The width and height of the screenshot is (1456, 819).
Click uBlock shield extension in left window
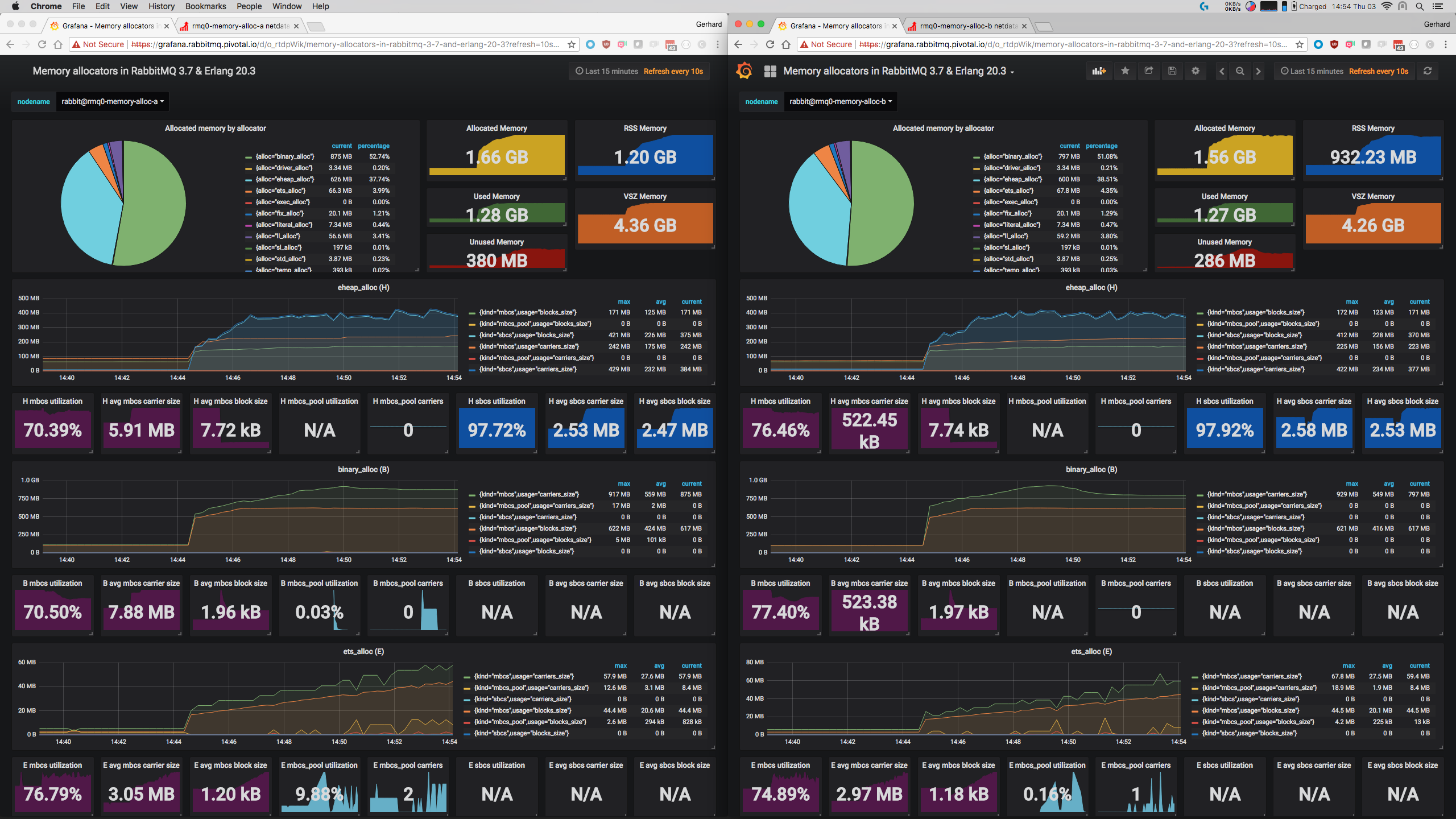(606, 44)
